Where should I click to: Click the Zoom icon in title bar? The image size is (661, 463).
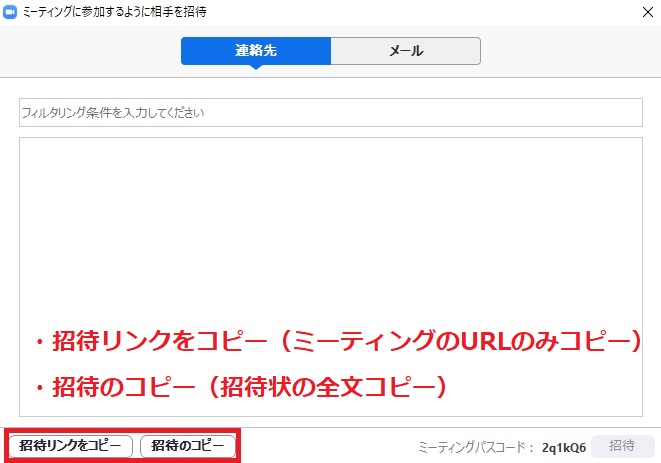pyautogui.click(x=10, y=12)
